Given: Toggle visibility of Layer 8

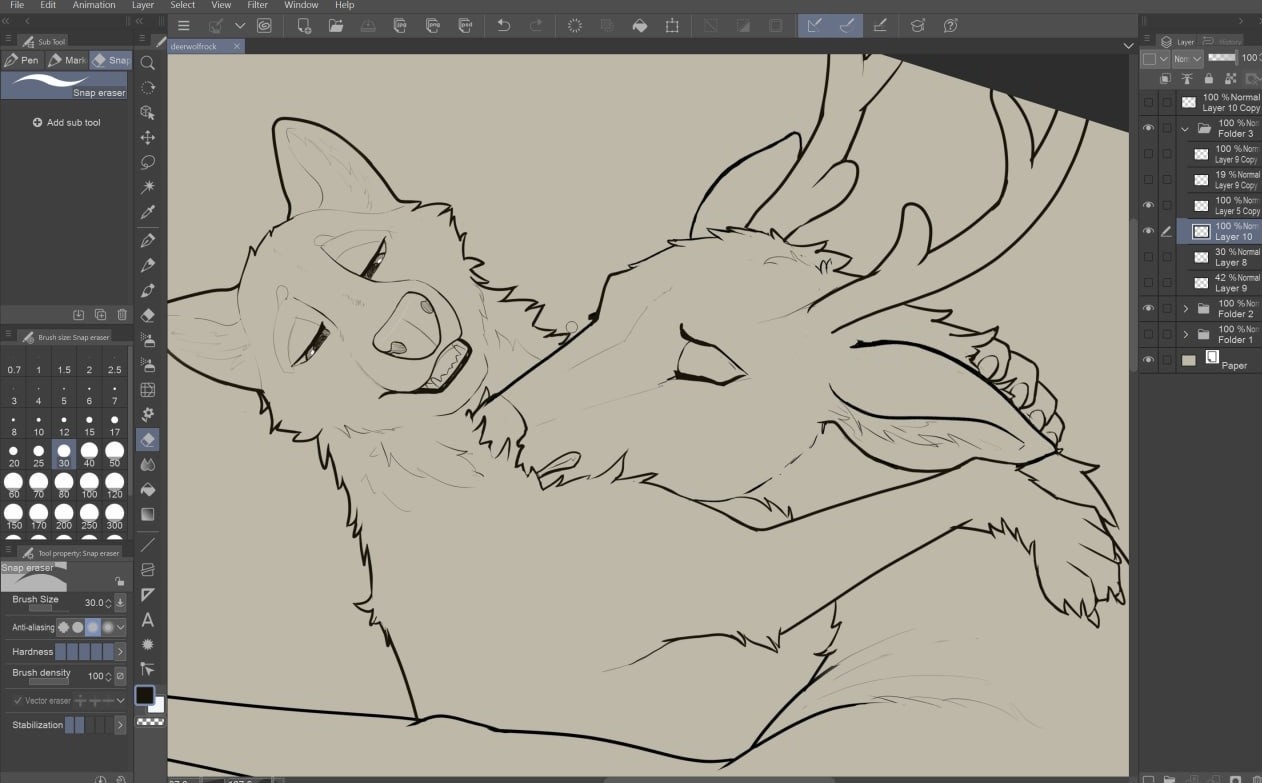Looking at the screenshot, I should pyautogui.click(x=1148, y=257).
